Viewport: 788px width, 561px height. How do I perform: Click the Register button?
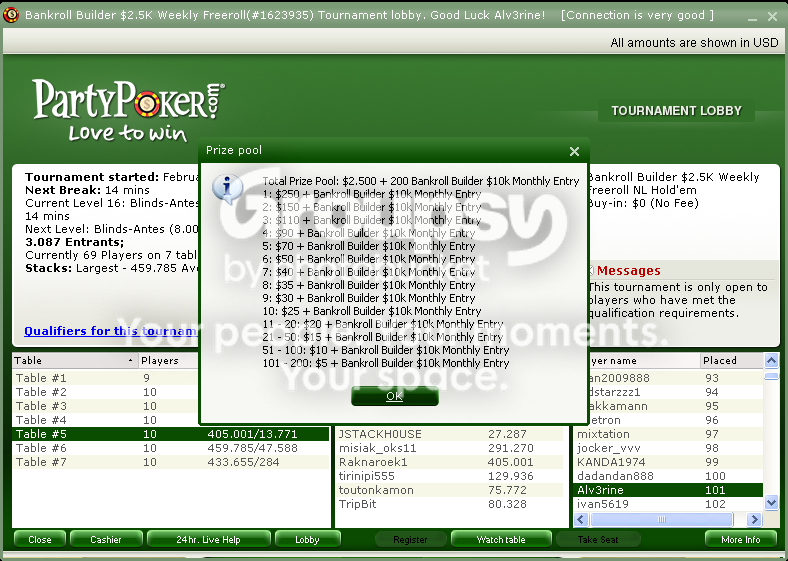(410, 539)
